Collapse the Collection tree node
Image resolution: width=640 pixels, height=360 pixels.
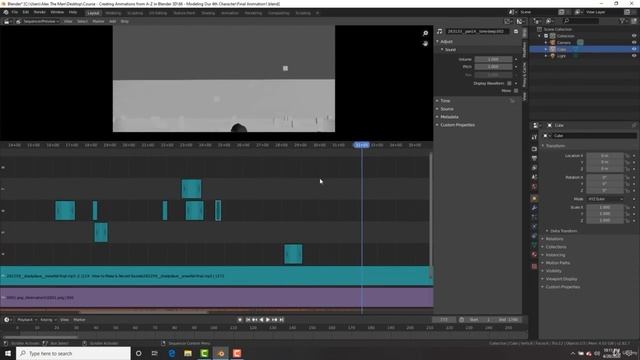540,36
